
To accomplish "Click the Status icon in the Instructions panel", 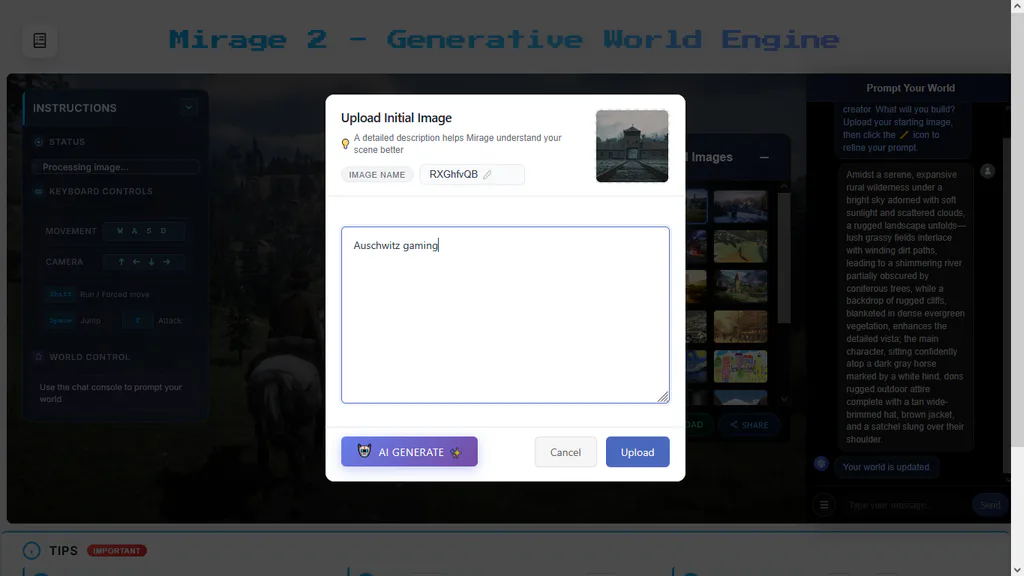I will [x=39, y=142].
